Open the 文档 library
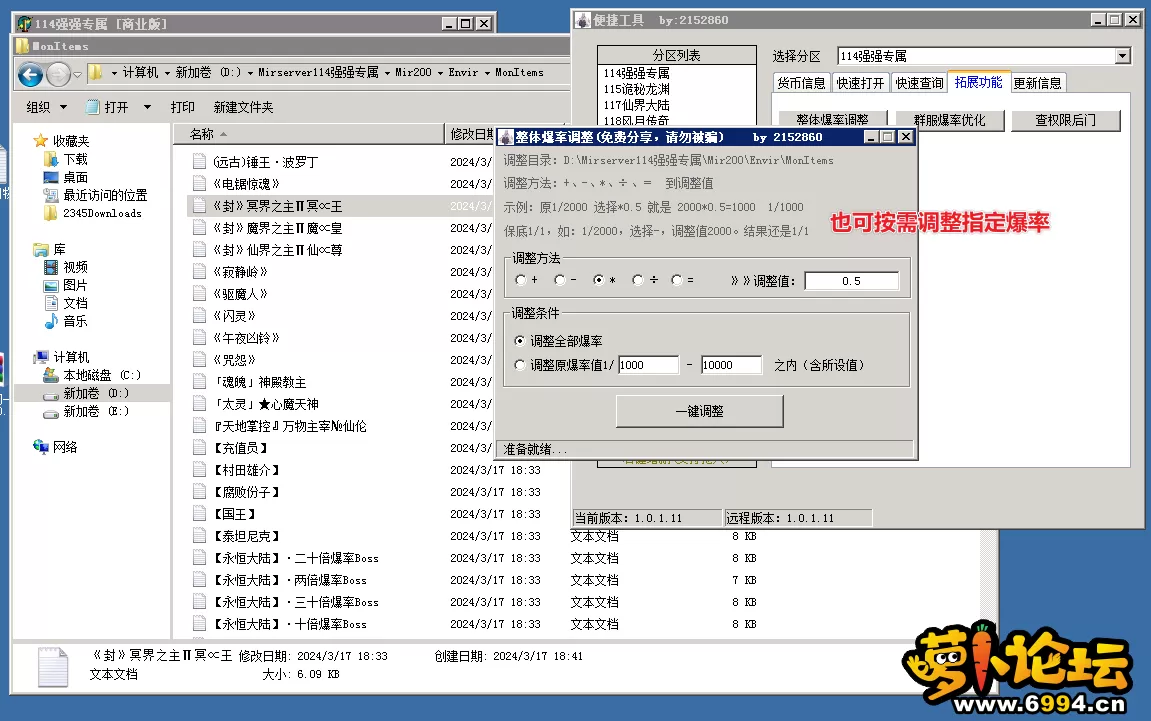The height and width of the screenshot is (721, 1151). click(75, 303)
